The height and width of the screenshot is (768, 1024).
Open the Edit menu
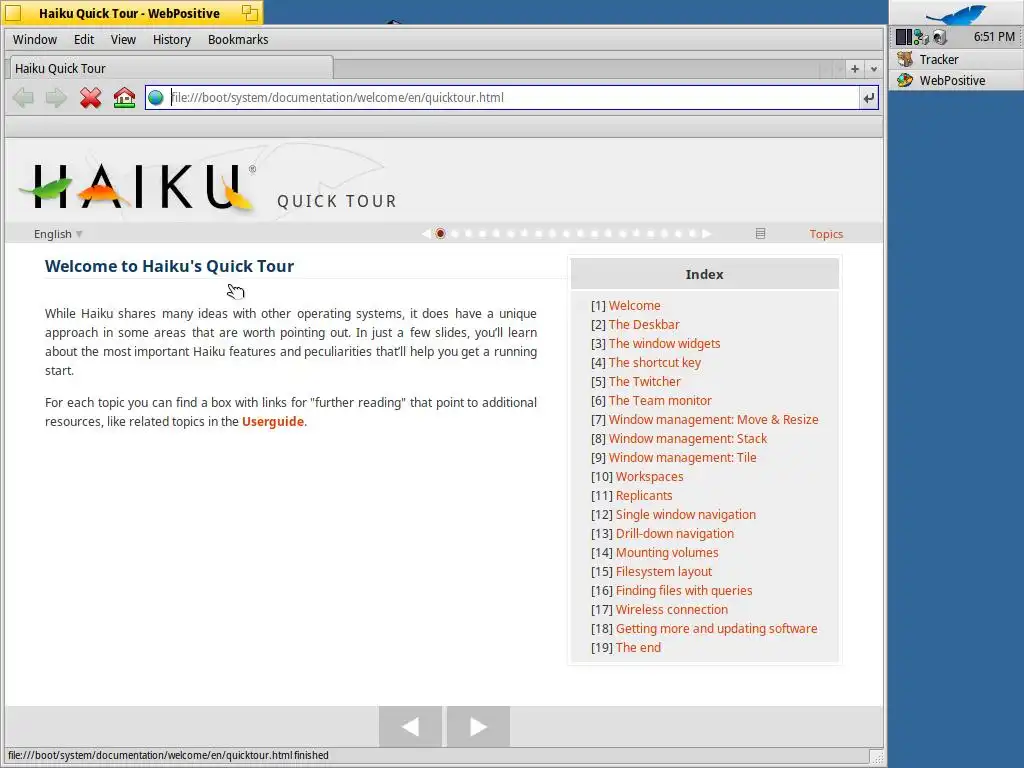tap(84, 40)
